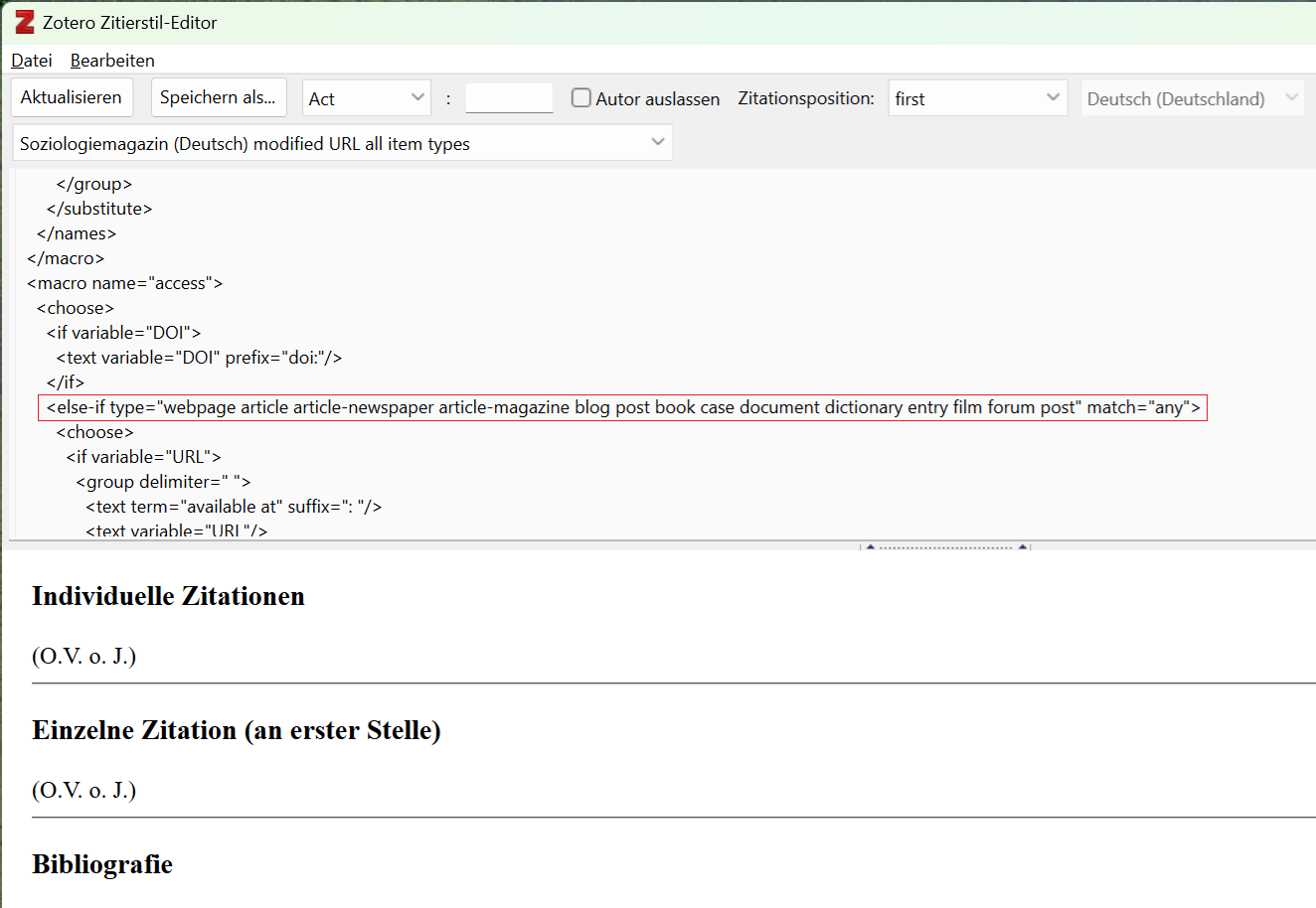Click the Zotero app icon in the title bar
The height and width of the screenshot is (908, 1316).
point(24,22)
